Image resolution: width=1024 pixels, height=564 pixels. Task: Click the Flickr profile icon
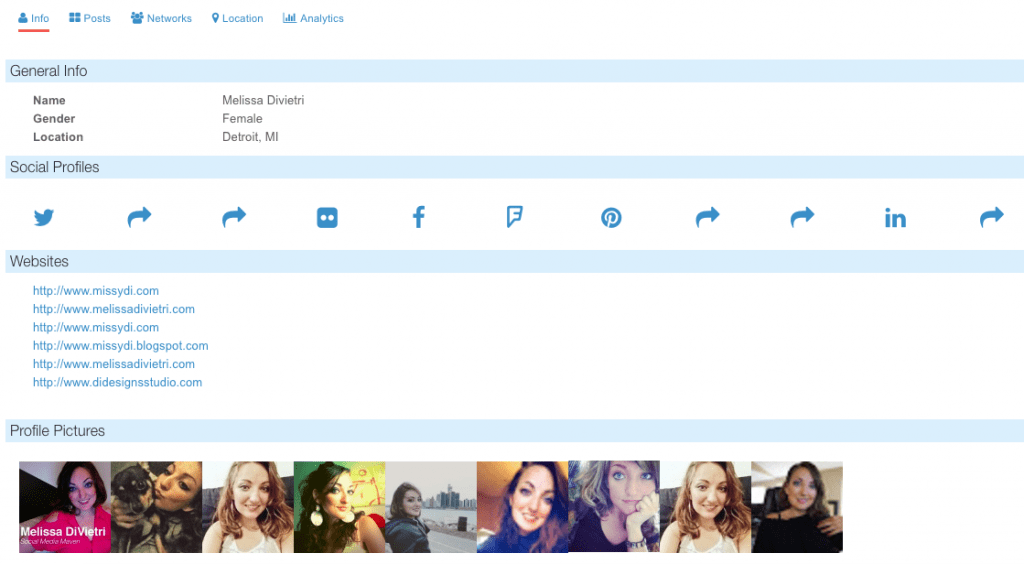327,217
